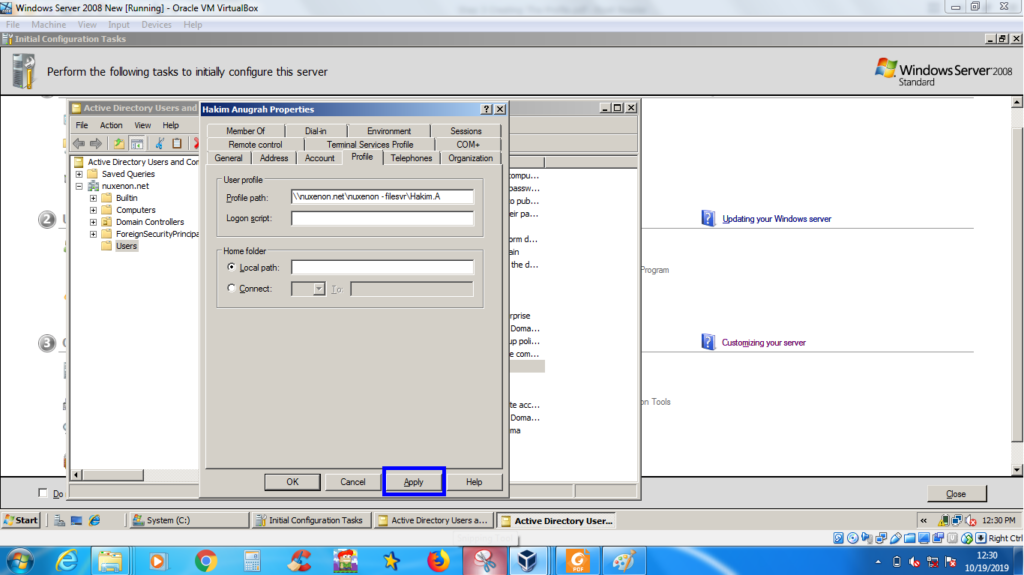Select the Users folder in tree
1024x575 pixels.
pos(126,246)
